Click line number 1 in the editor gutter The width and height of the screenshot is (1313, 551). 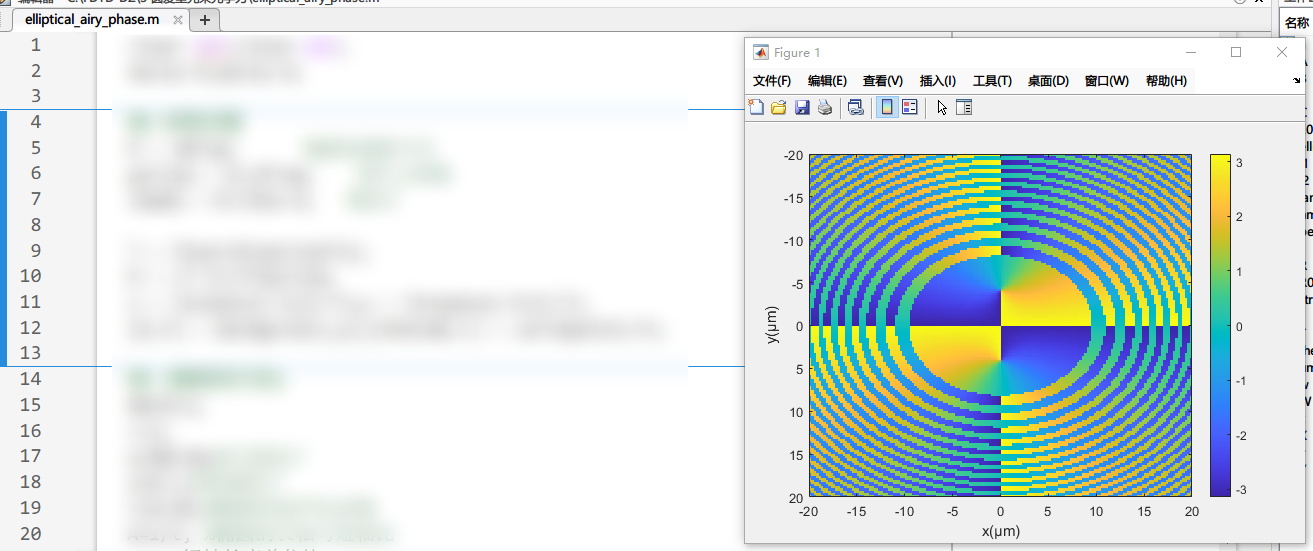[x=36, y=44]
